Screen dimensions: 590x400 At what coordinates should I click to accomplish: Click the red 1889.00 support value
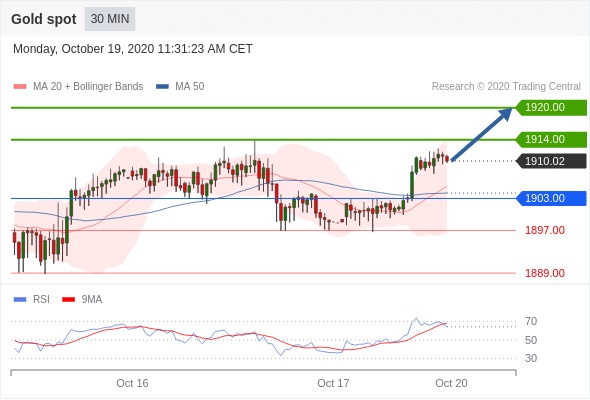545,273
